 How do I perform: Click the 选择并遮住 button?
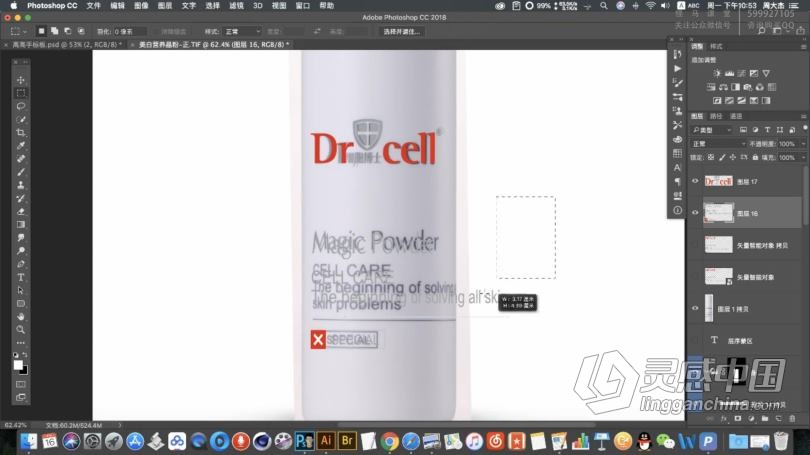(401, 32)
